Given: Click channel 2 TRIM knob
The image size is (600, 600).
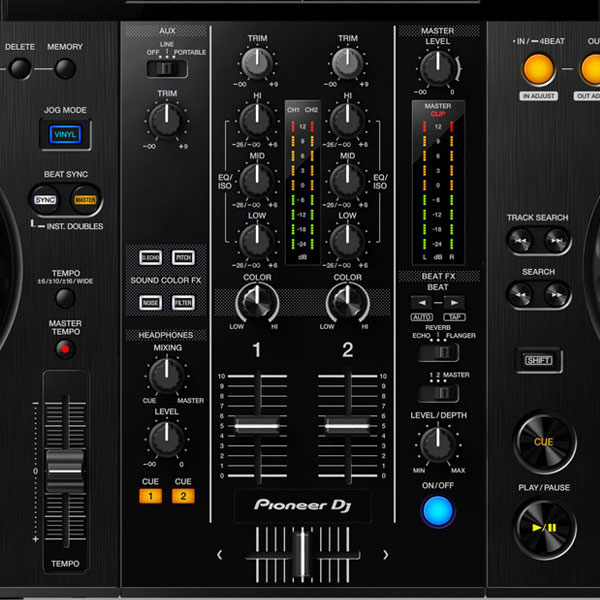Looking at the screenshot, I should (x=347, y=64).
